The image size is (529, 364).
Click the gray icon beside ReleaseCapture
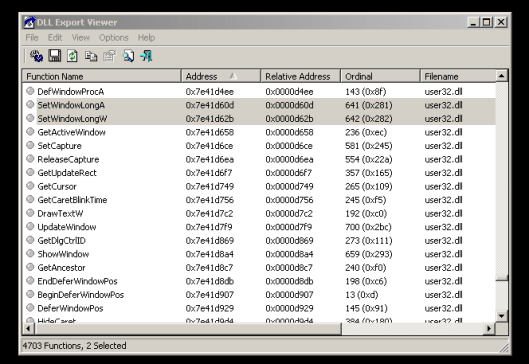click(x=30, y=159)
